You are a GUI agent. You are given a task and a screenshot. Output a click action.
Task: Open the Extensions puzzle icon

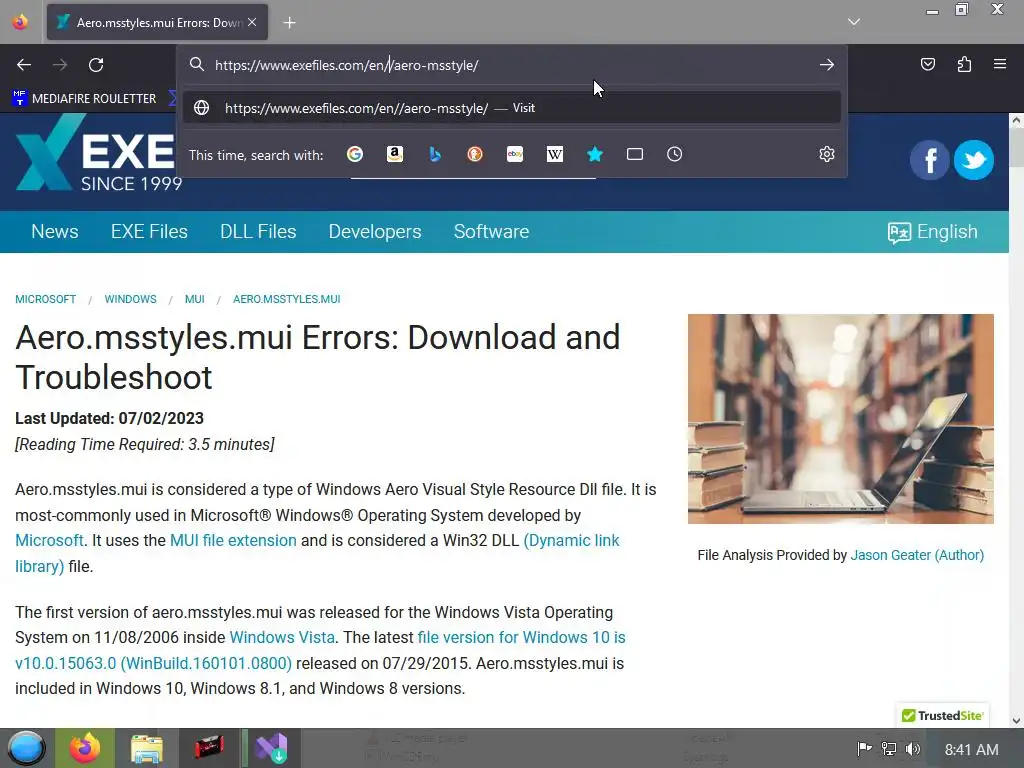(964, 64)
